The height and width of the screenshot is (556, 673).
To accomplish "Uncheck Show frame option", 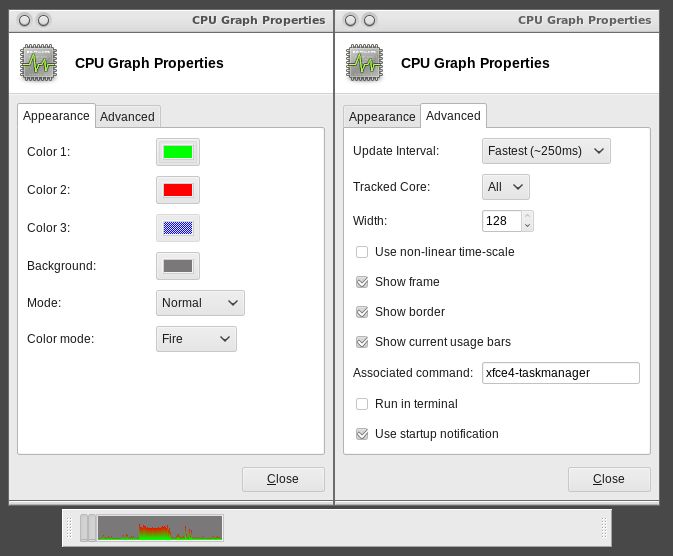I will [x=362, y=282].
